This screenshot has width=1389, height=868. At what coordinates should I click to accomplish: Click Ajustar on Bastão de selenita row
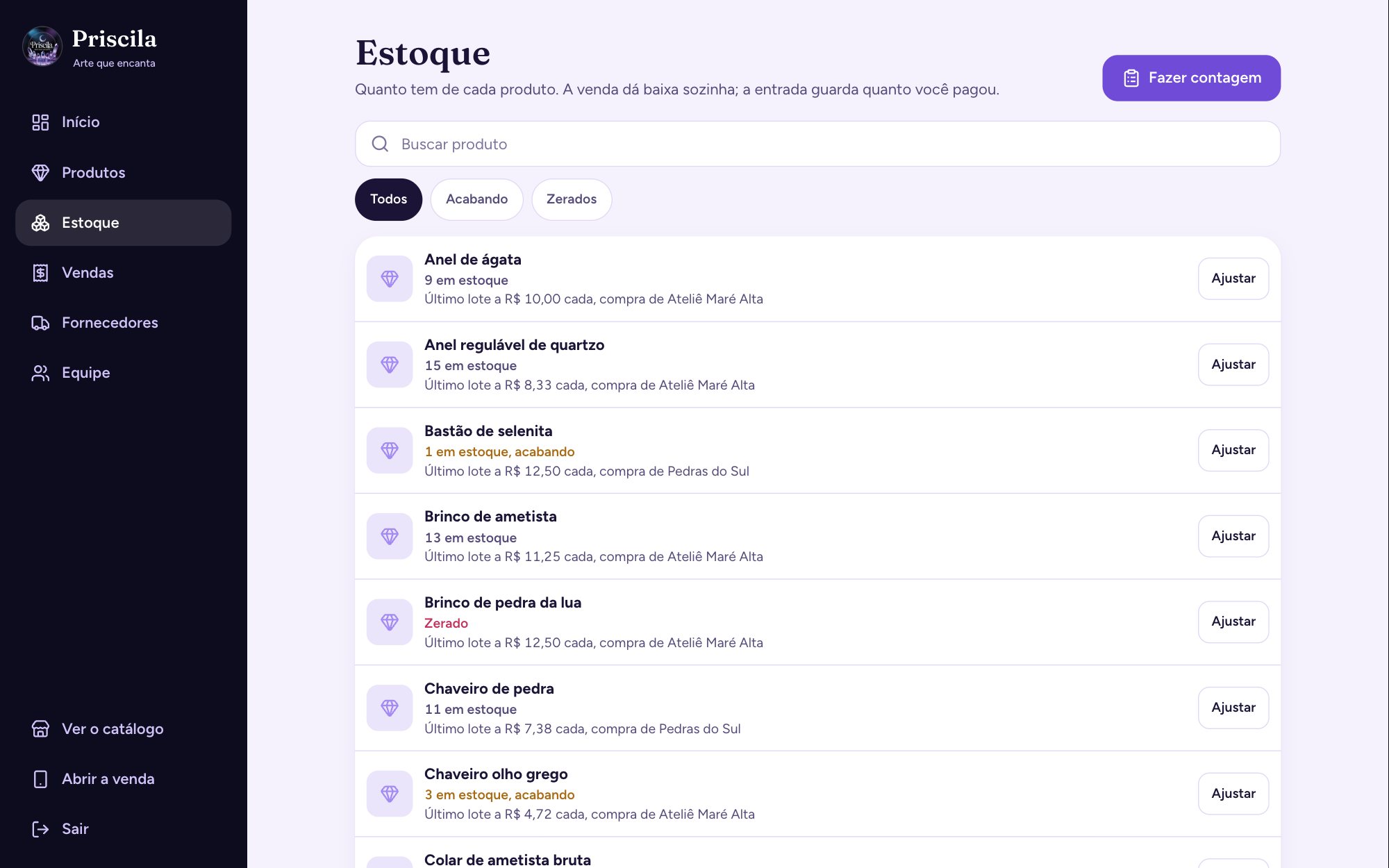[1233, 450]
